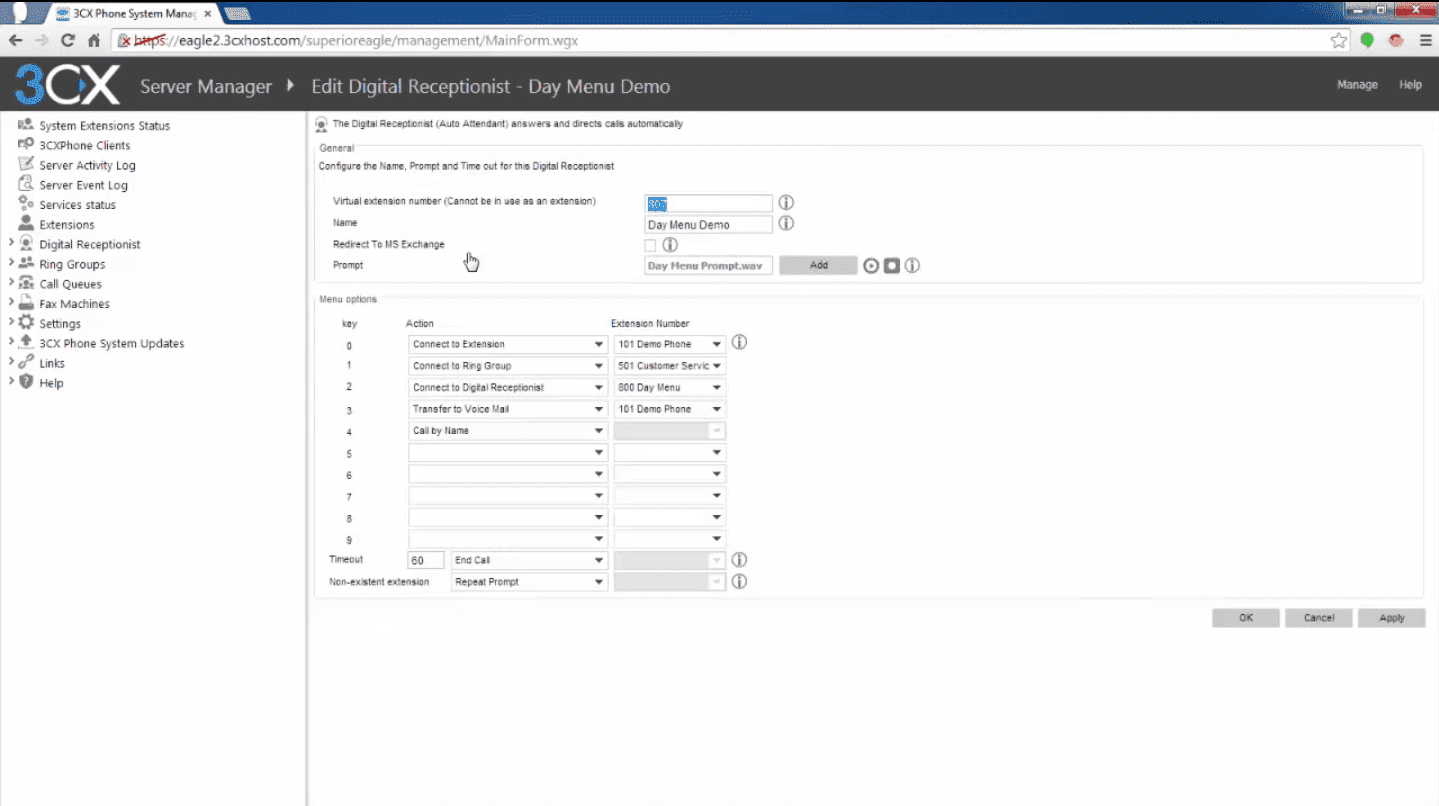
Task: Open browser home page
Action: coord(94,41)
